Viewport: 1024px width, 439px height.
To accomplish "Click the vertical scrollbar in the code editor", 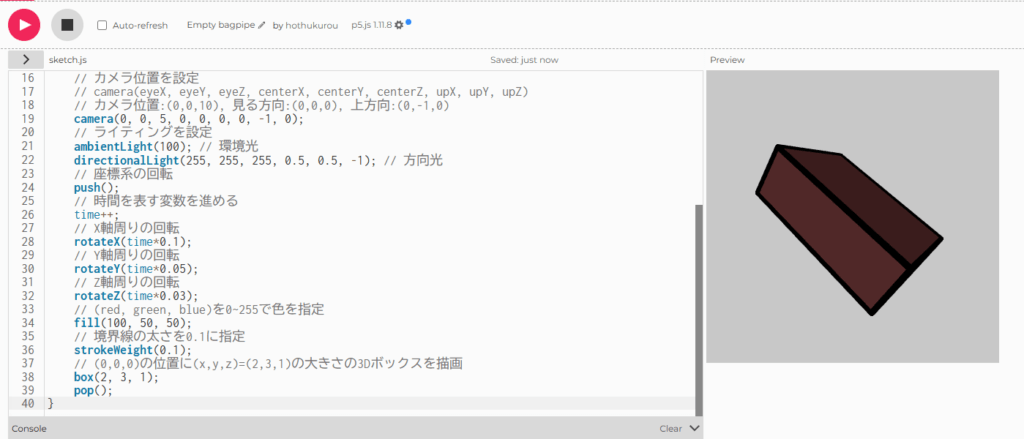I will point(699,310).
